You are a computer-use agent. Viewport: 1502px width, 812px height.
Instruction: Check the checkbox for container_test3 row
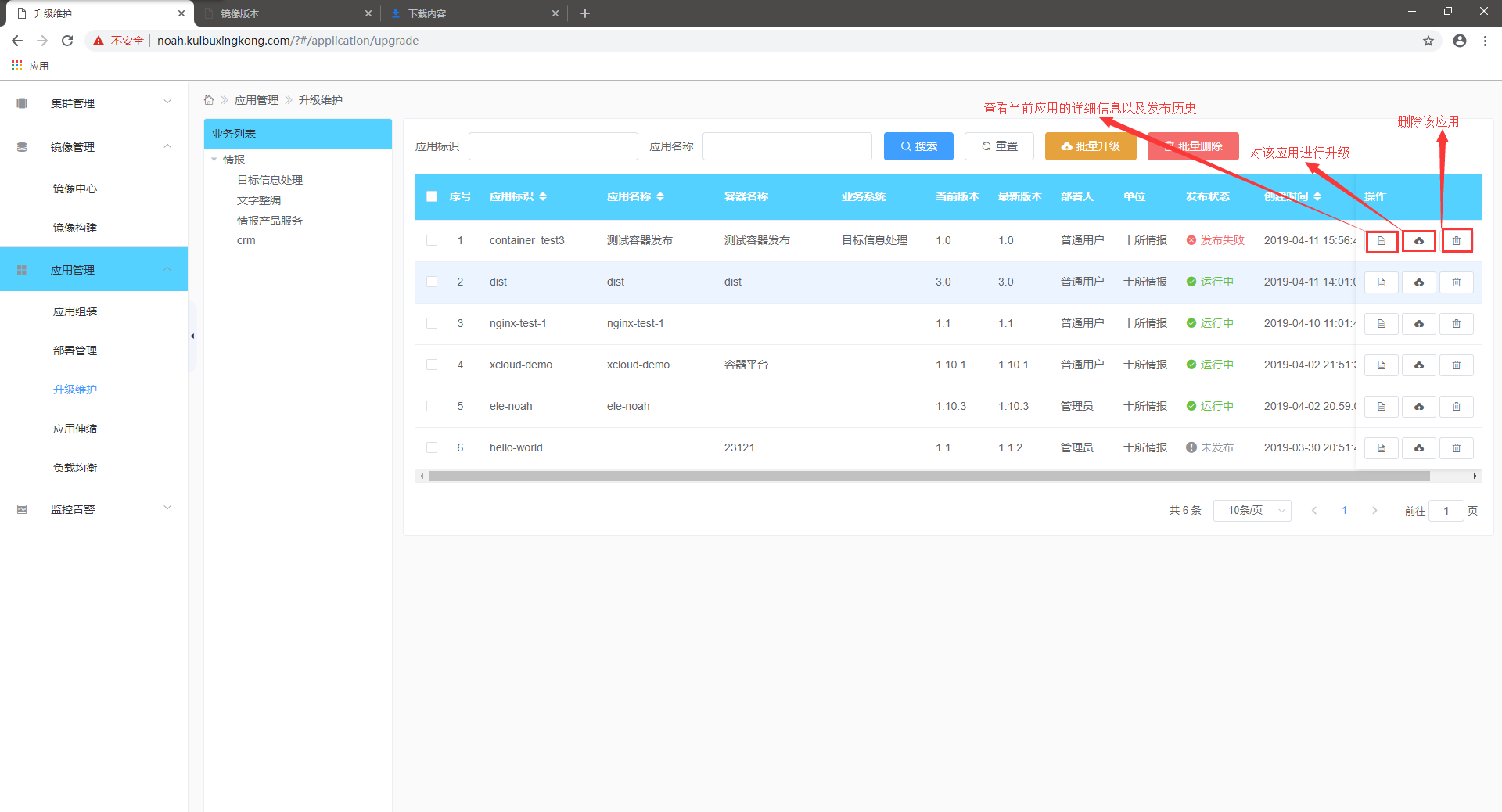tap(432, 240)
